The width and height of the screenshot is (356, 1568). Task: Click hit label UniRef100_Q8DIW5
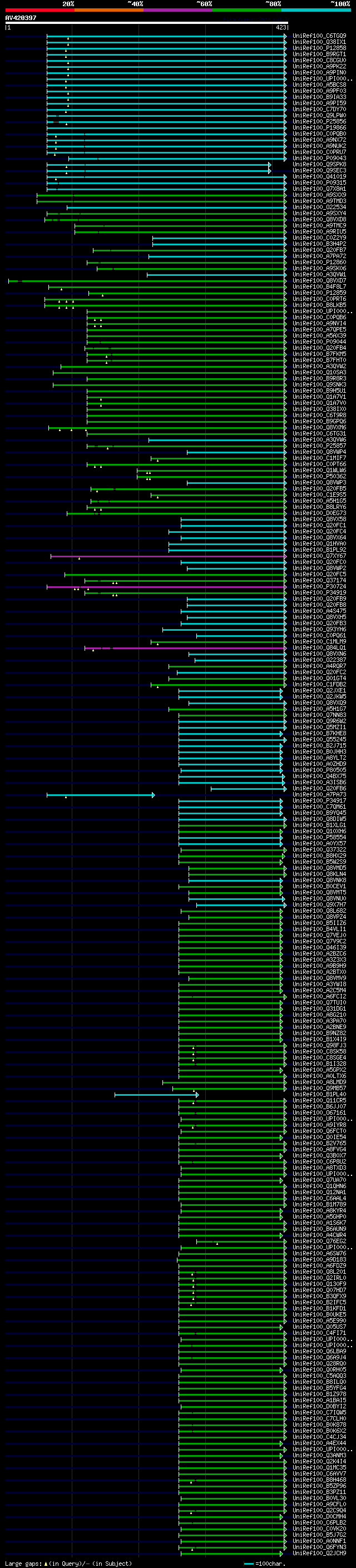pyautogui.click(x=319, y=819)
